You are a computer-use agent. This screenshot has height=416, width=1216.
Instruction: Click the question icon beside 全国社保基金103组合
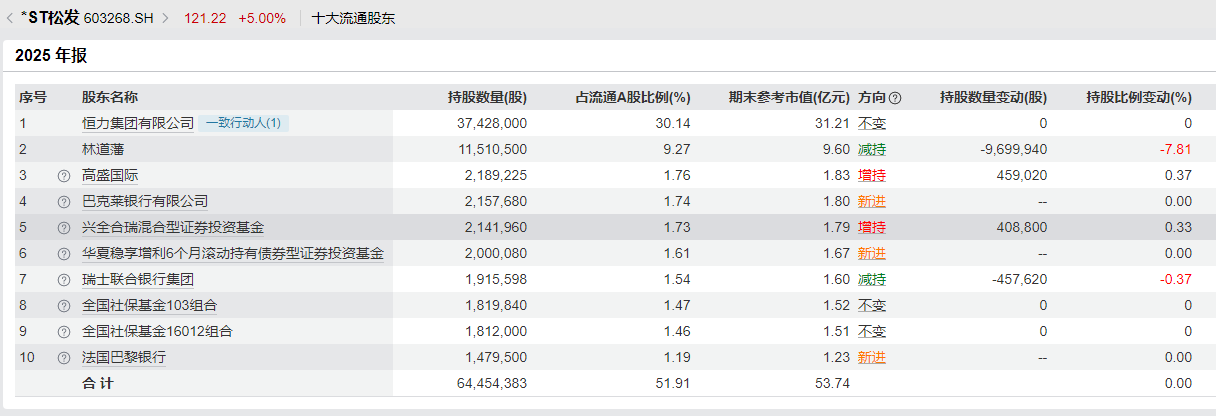click(64, 306)
